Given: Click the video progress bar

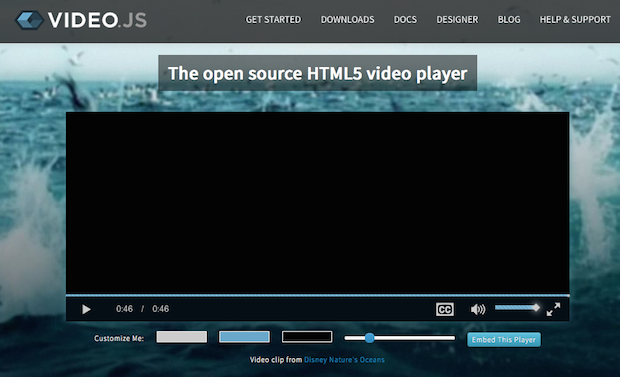Looking at the screenshot, I should (x=318, y=295).
